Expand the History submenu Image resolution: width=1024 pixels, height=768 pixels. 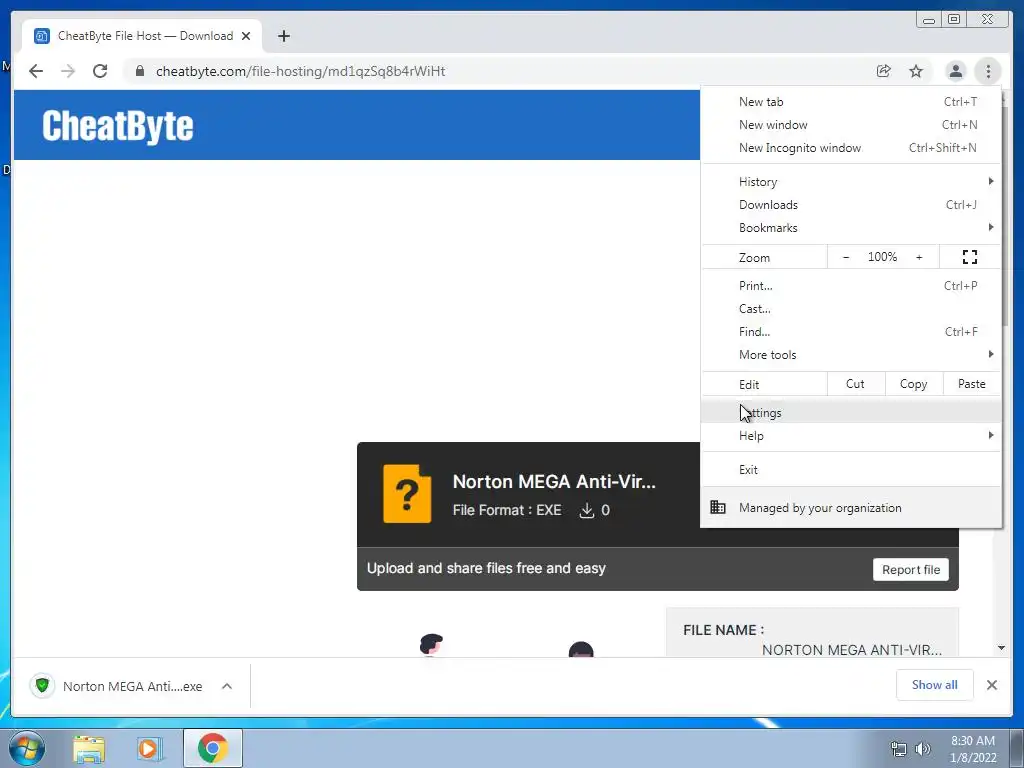coord(851,182)
